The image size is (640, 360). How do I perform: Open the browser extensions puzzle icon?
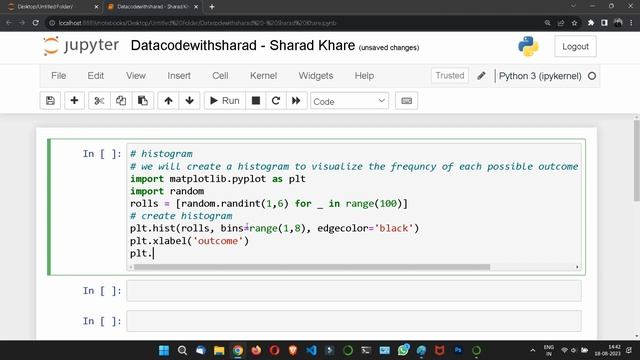tap(591, 23)
